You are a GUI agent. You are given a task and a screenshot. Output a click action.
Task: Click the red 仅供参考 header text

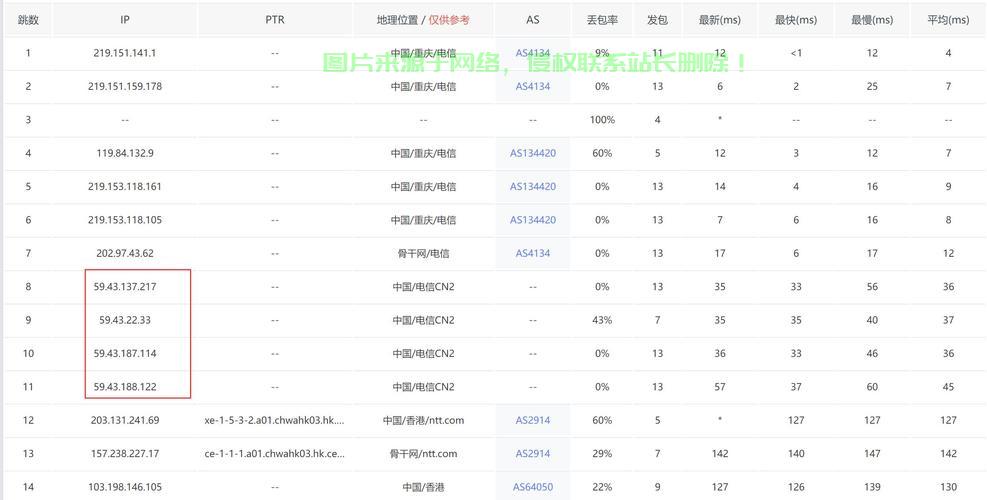449,20
